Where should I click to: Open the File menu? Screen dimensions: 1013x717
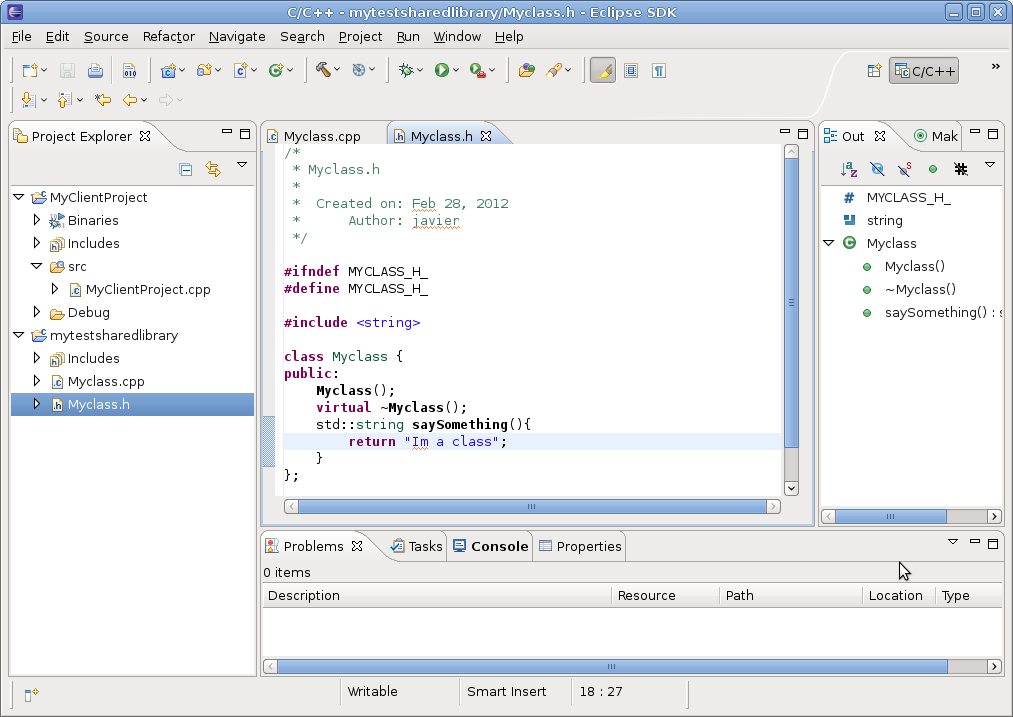click(21, 37)
